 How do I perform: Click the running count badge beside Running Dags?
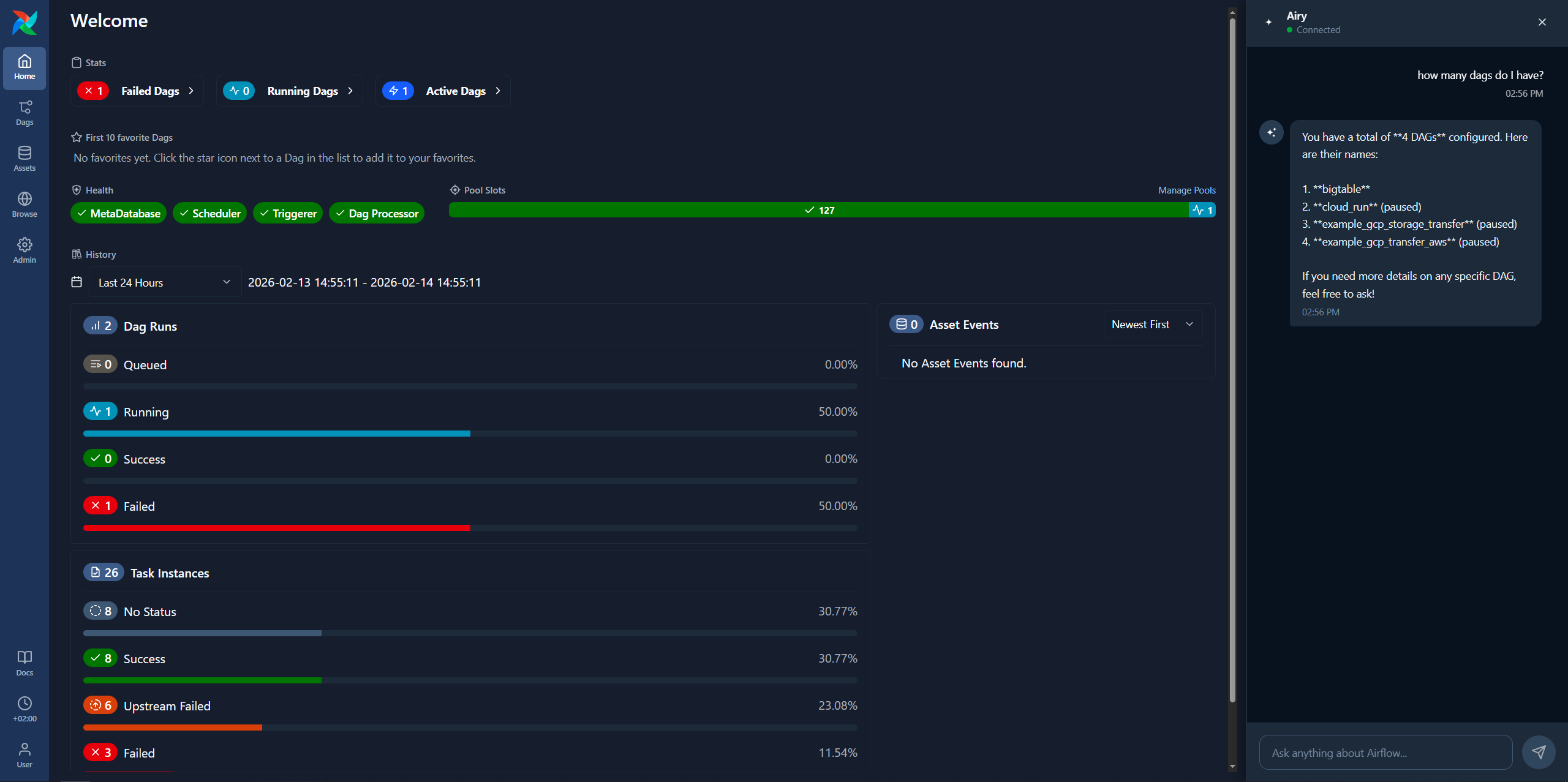[x=239, y=91]
